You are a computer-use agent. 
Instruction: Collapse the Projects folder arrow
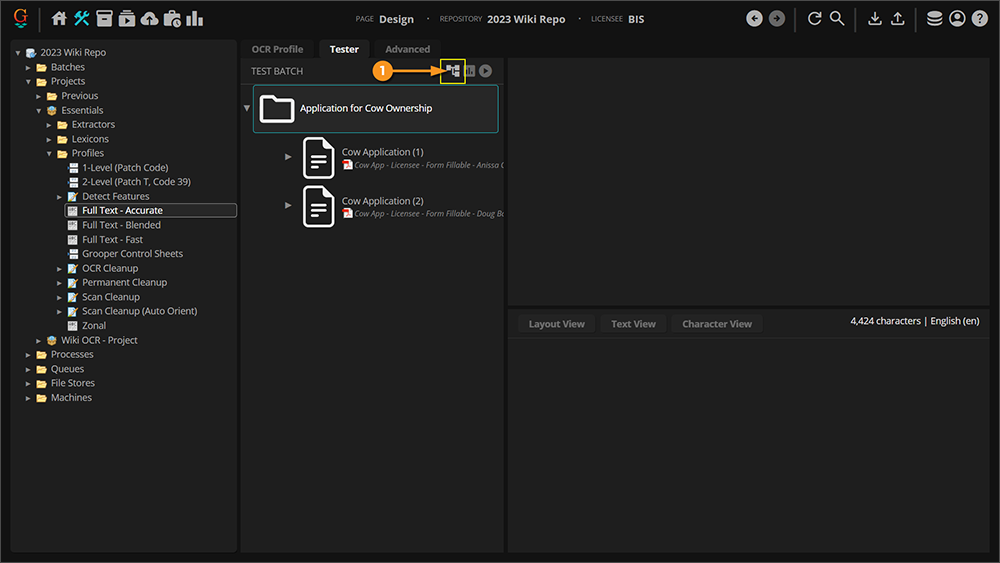pyautogui.click(x=28, y=82)
